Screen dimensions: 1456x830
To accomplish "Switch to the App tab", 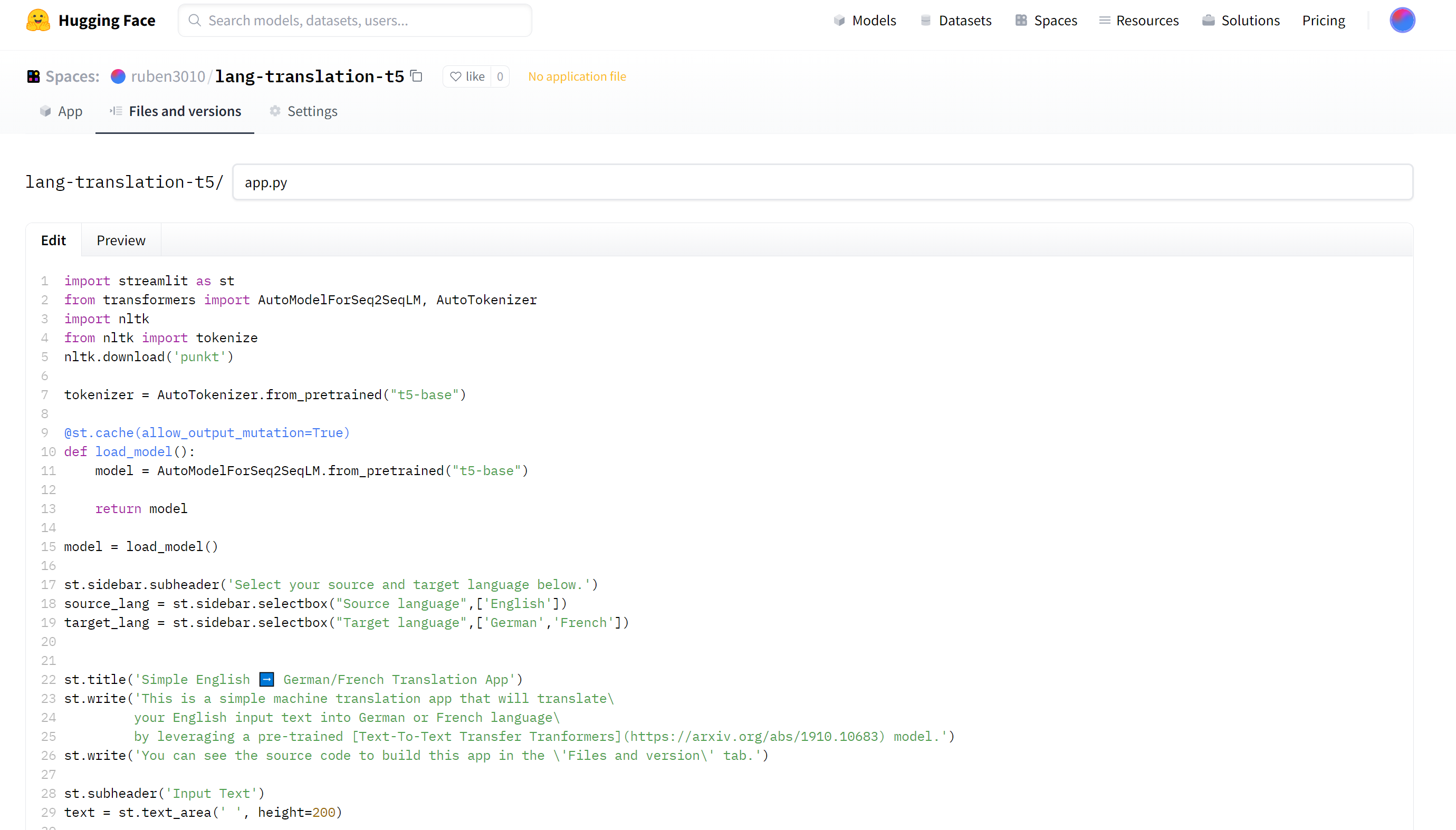I will (x=61, y=111).
